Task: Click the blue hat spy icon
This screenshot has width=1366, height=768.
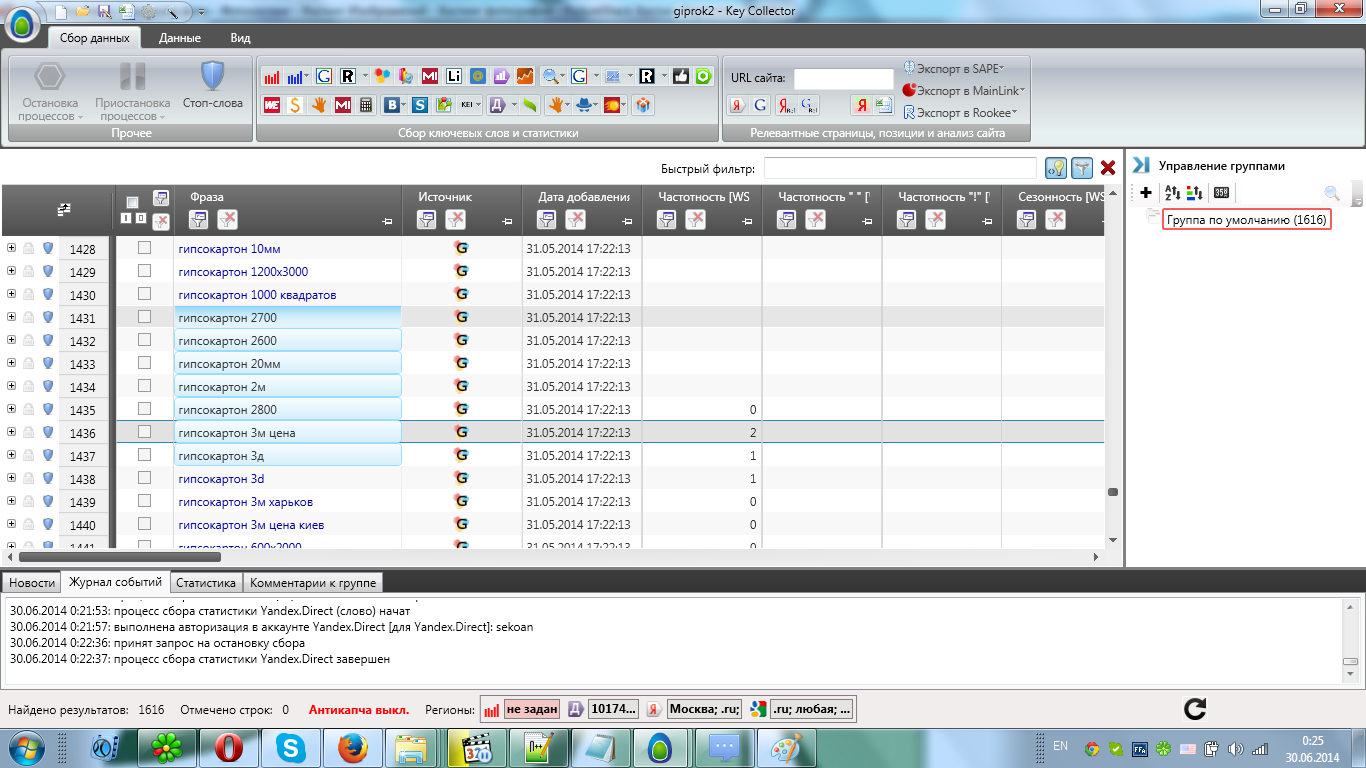Action: click(583, 104)
